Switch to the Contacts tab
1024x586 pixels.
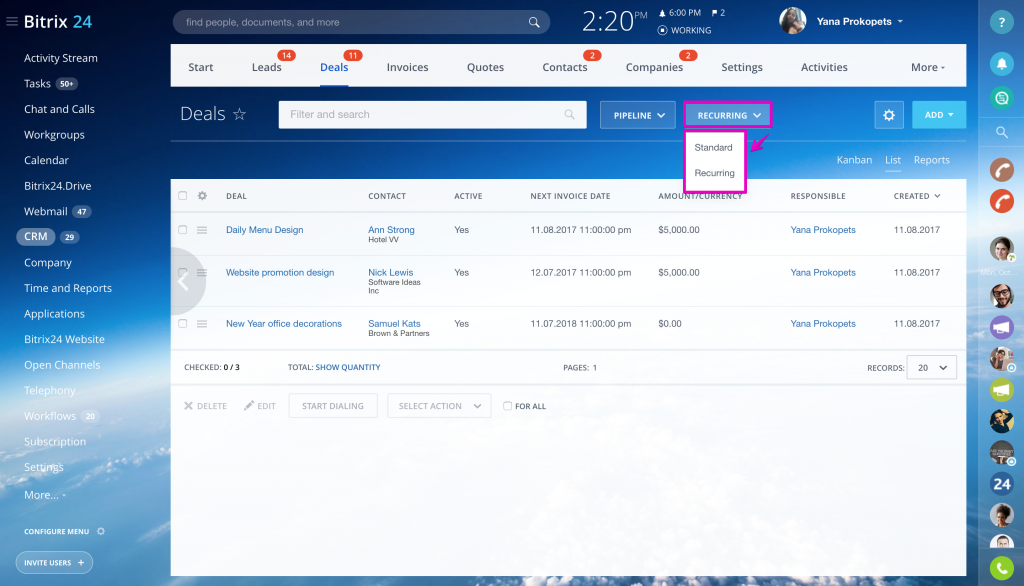(x=565, y=67)
